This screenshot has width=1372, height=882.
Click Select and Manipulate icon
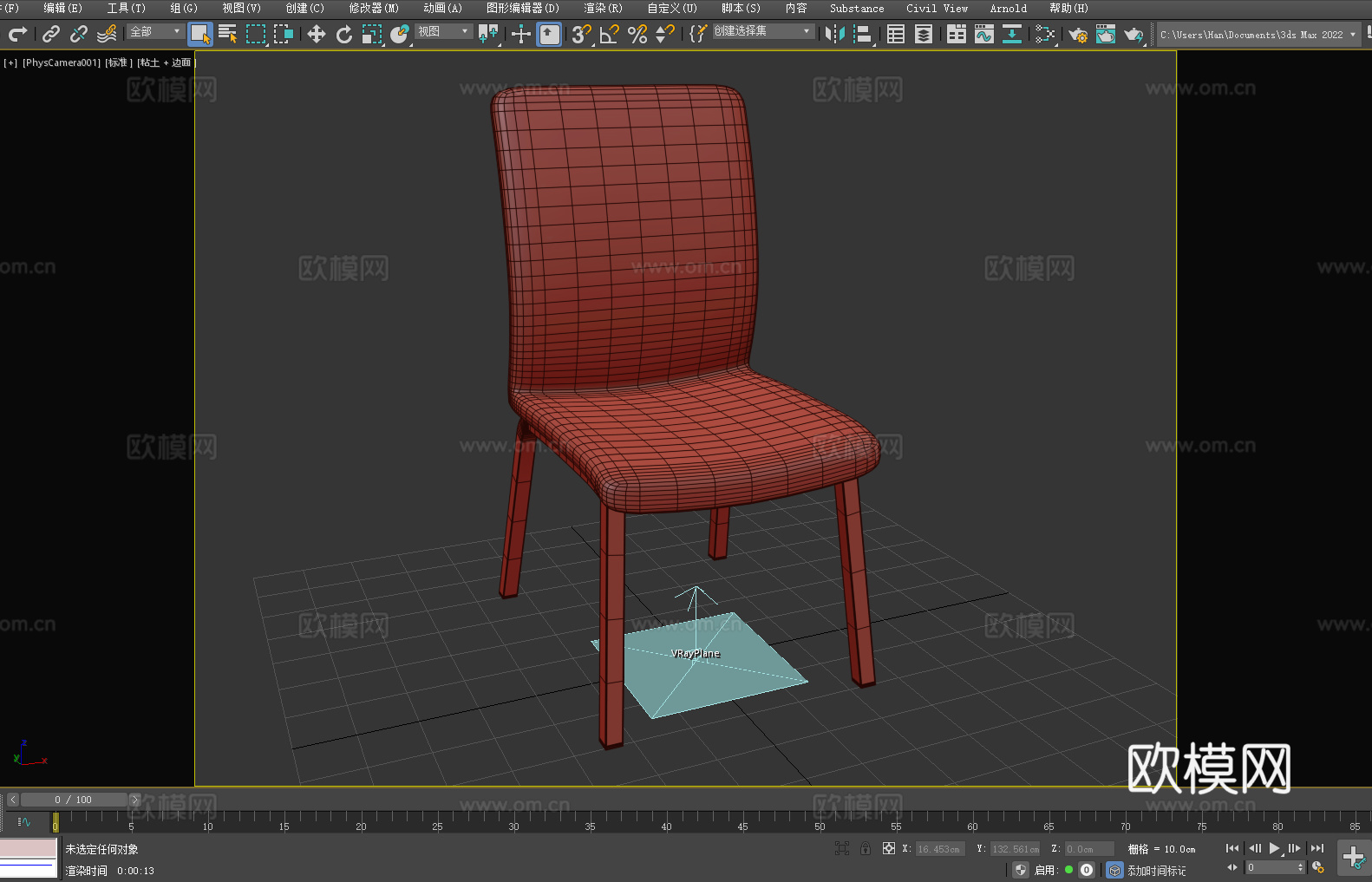point(521,34)
